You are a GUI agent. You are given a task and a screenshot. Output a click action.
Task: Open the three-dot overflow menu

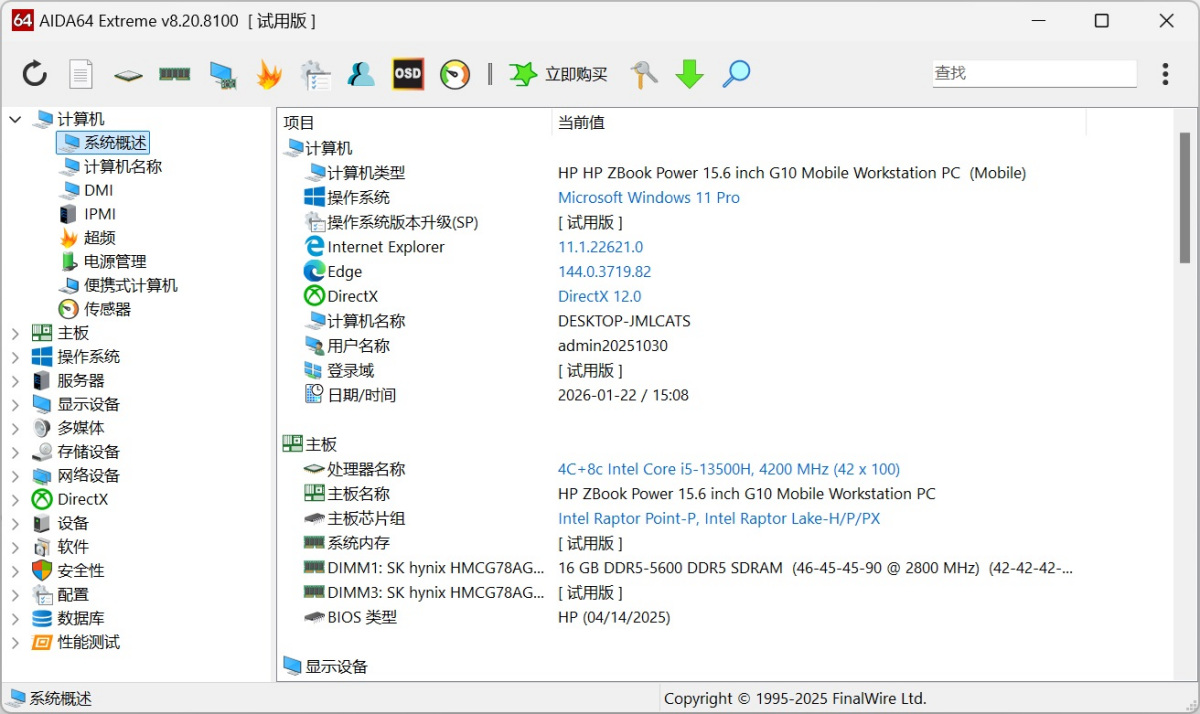1165,73
